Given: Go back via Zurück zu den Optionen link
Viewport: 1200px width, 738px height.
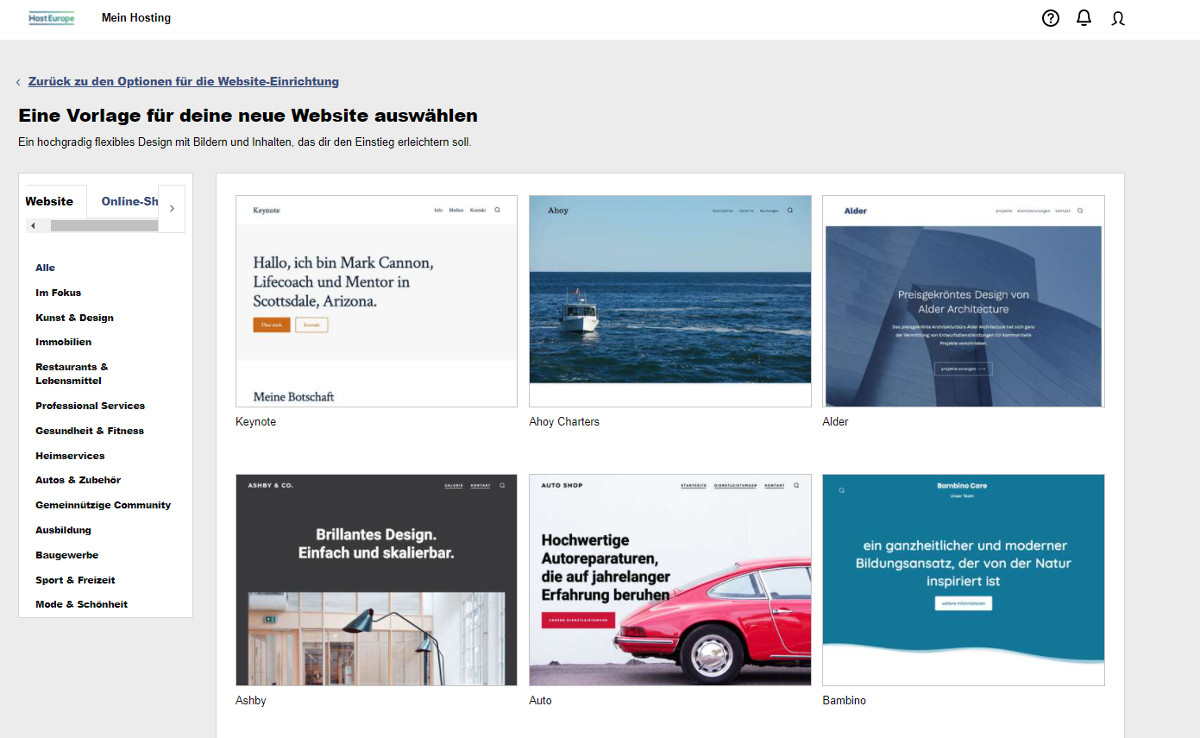Looking at the screenshot, I should tap(184, 82).
